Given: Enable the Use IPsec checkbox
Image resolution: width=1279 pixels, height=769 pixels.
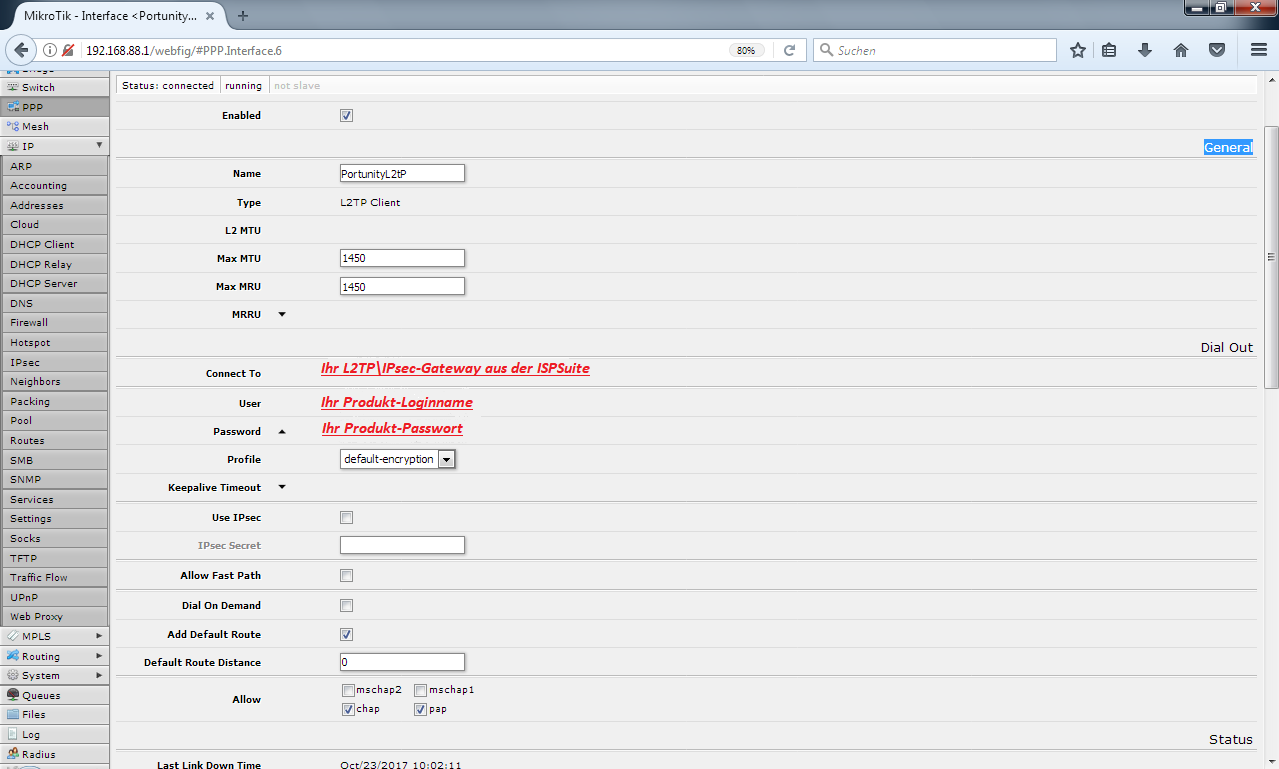Looking at the screenshot, I should pyautogui.click(x=347, y=518).
